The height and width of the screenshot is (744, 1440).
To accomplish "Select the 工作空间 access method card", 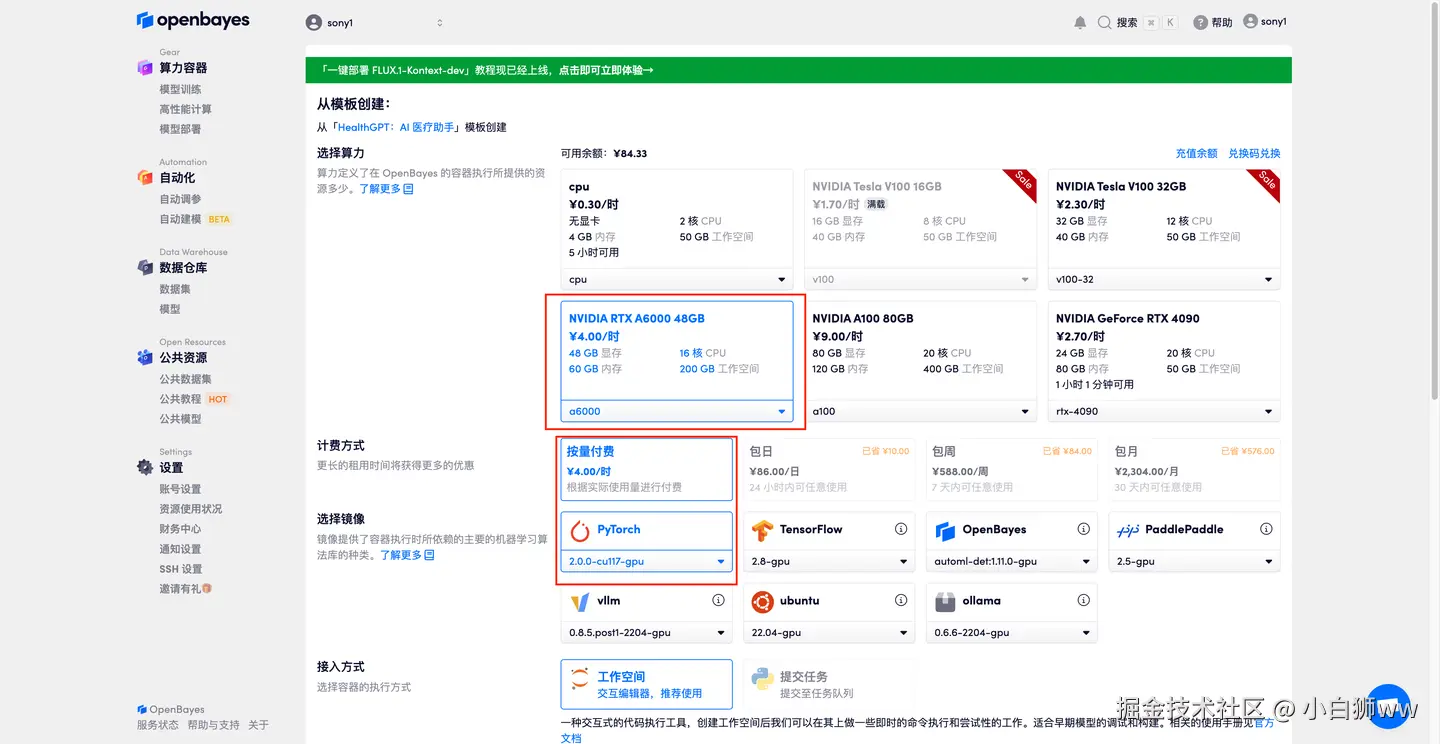I will click(x=647, y=684).
